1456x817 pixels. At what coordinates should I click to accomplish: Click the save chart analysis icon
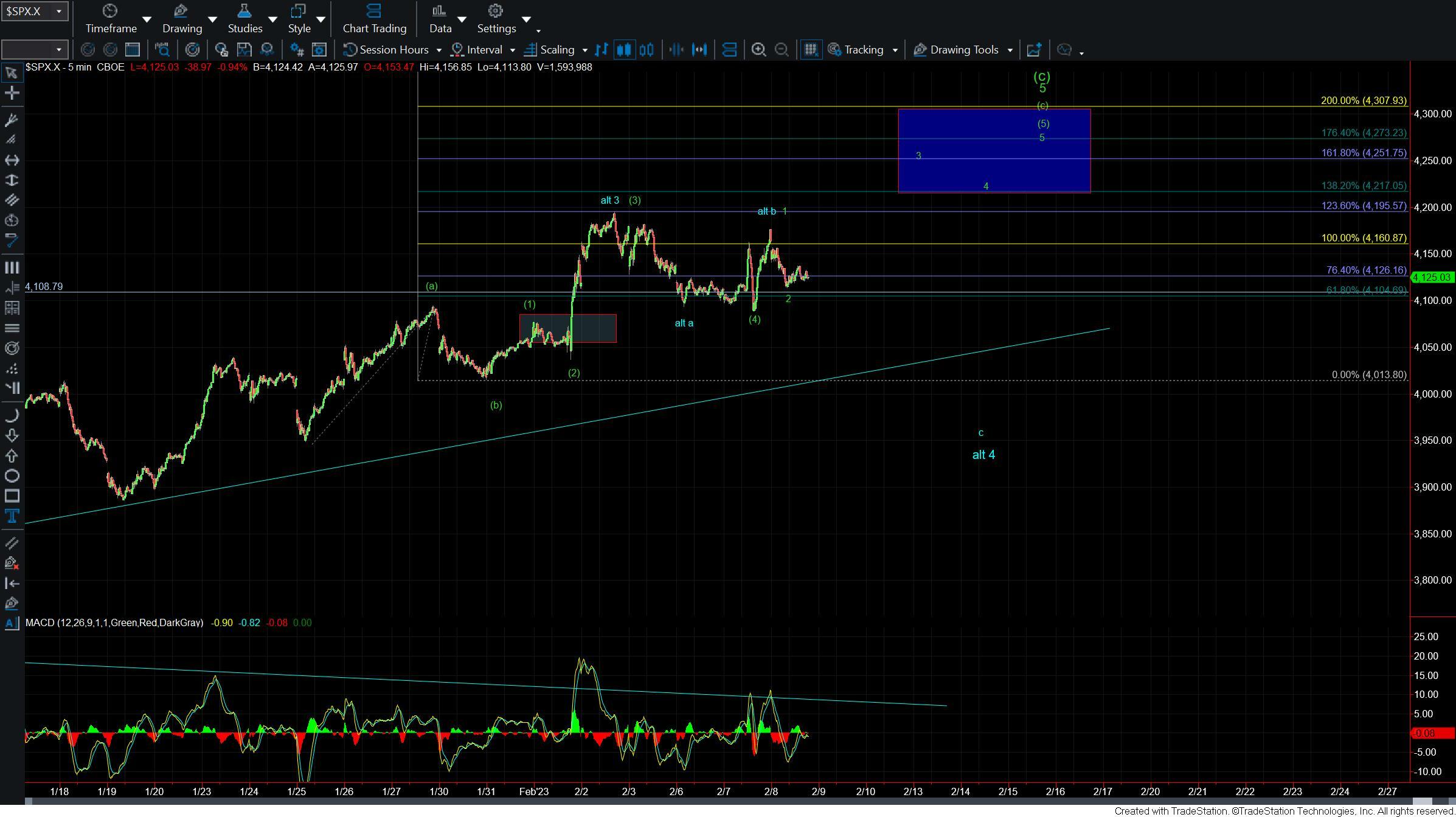point(244,50)
